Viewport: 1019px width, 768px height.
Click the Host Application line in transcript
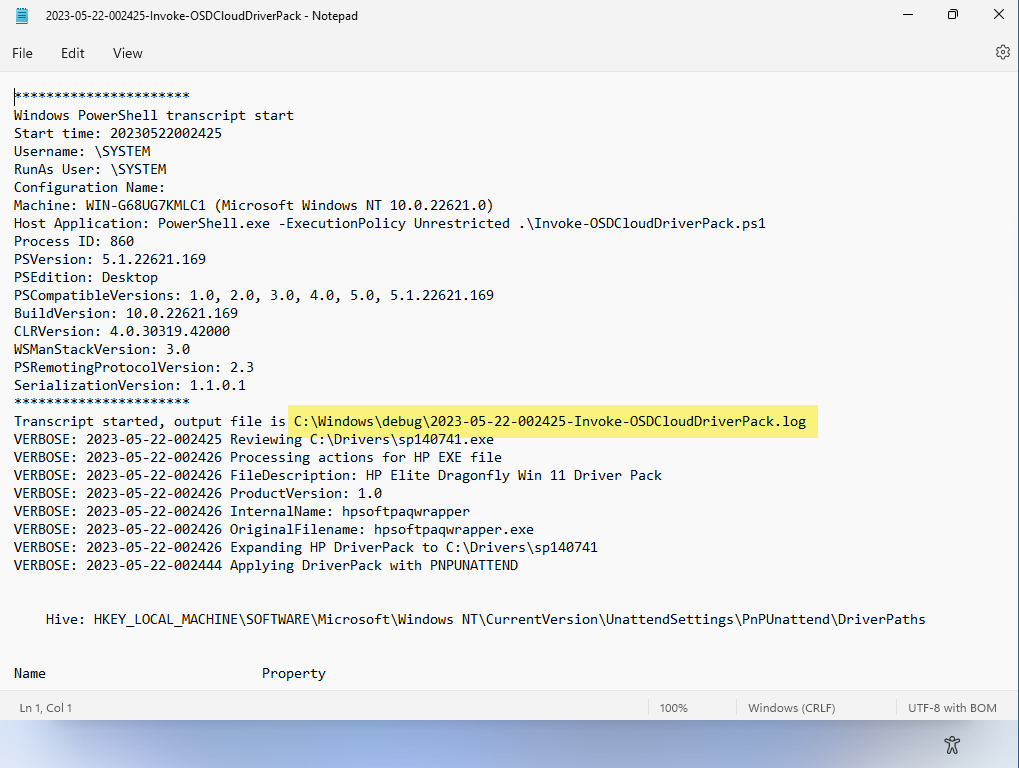tap(390, 223)
